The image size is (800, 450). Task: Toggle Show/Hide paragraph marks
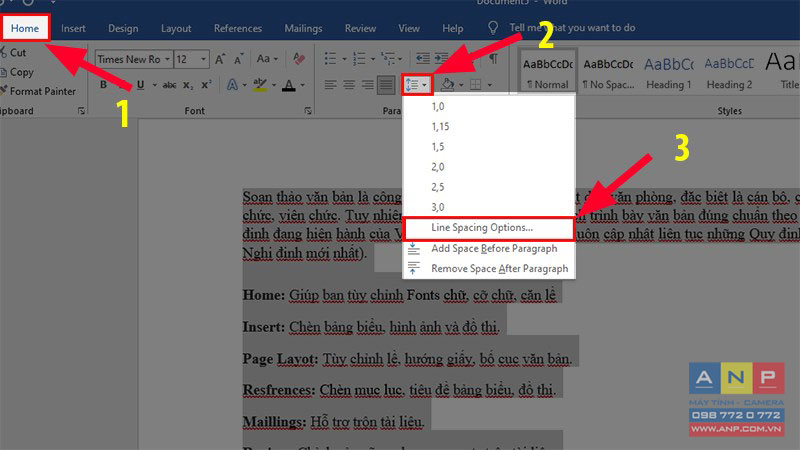494,59
